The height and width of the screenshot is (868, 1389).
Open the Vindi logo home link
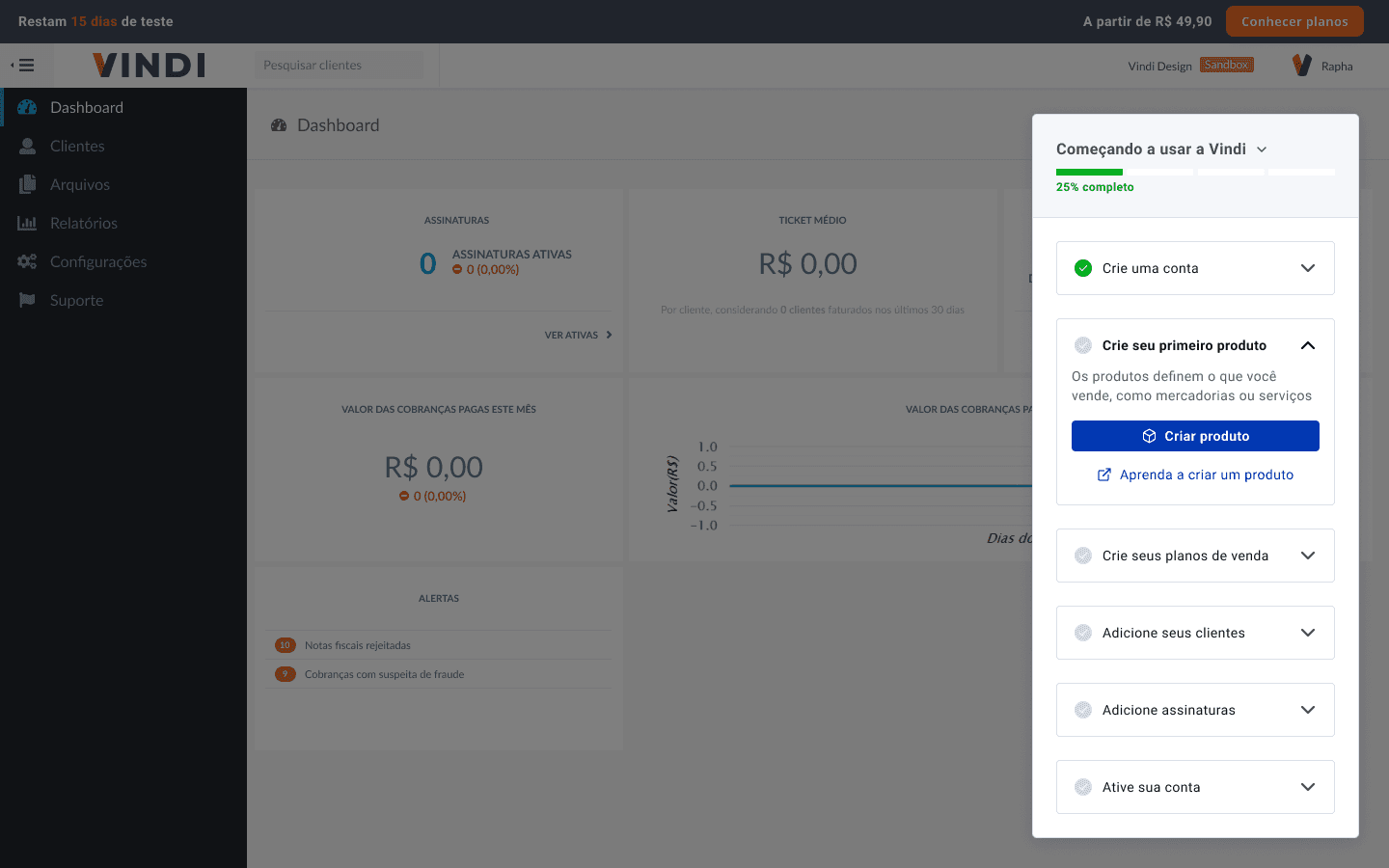point(150,66)
